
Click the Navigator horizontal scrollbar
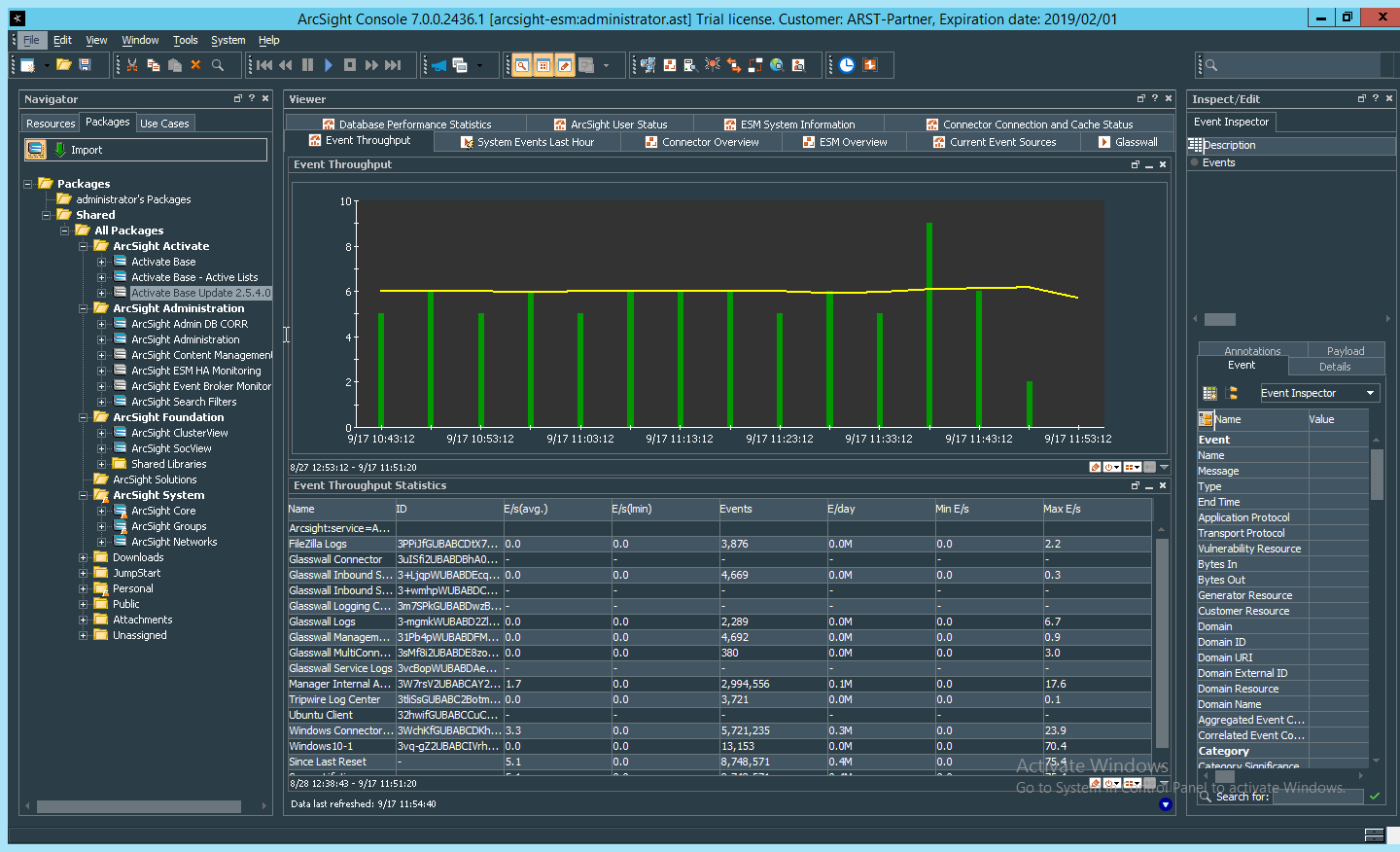pos(138,806)
